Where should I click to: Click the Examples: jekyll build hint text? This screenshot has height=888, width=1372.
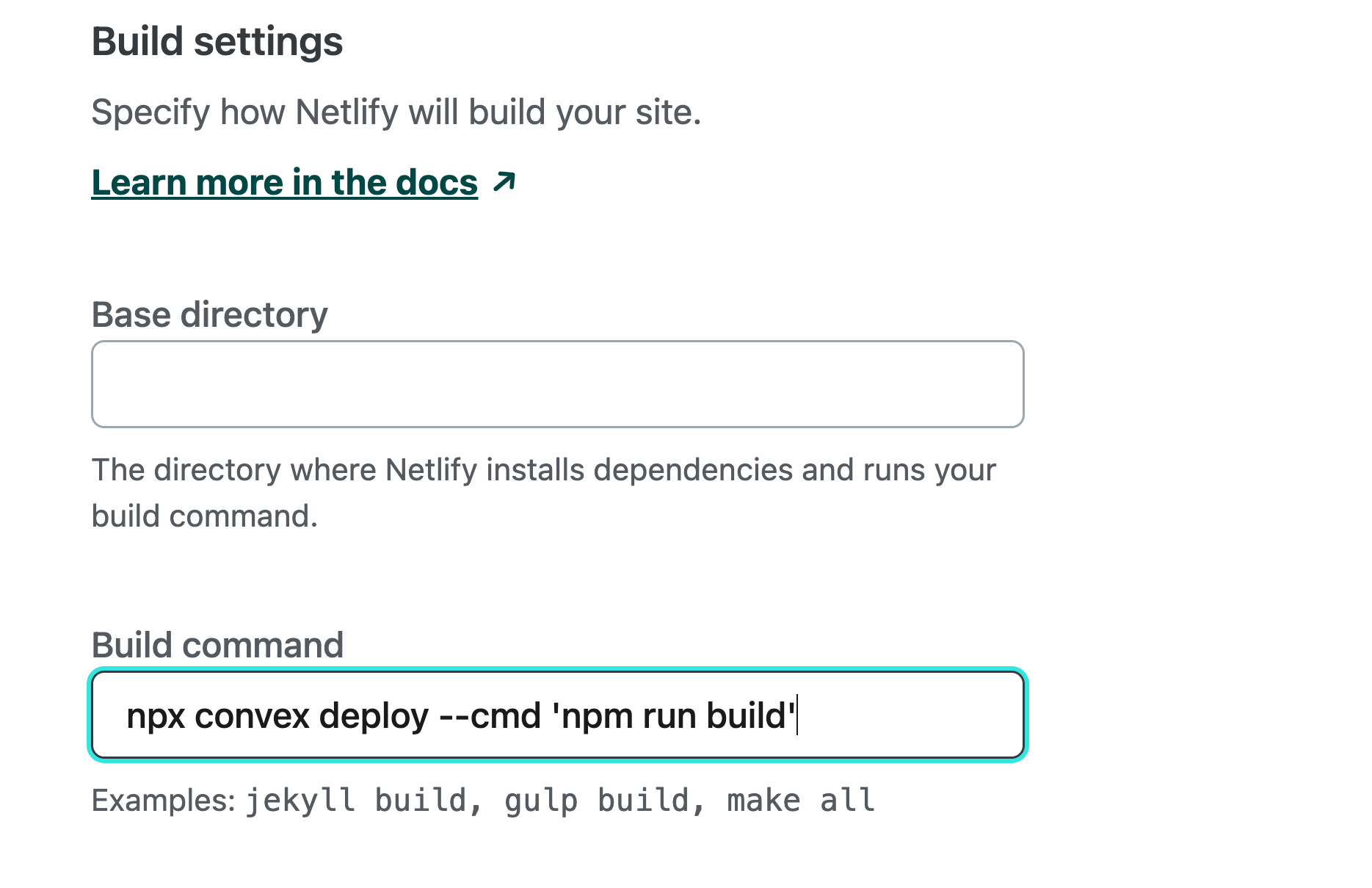(483, 800)
